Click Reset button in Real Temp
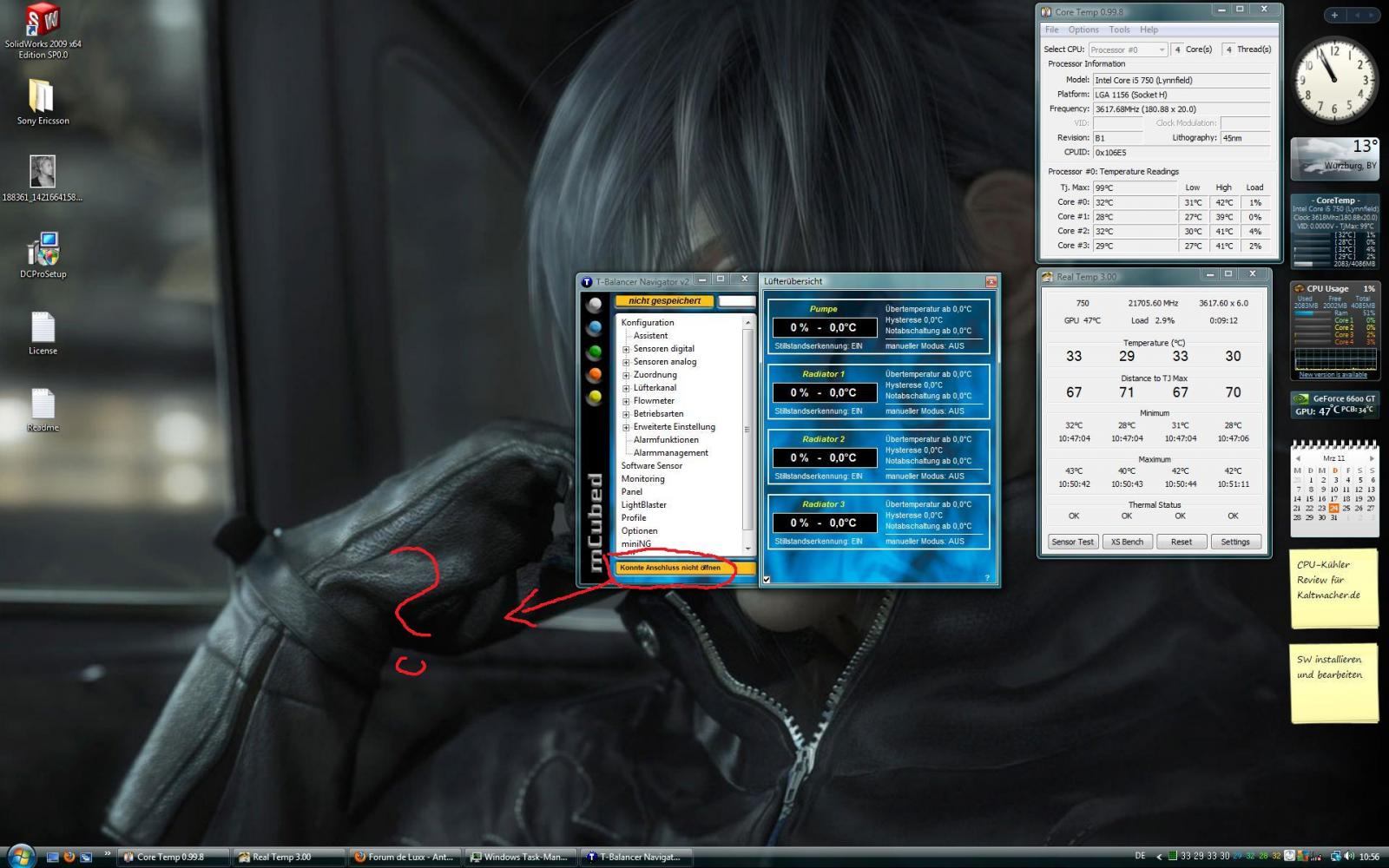The height and width of the screenshot is (868, 1389). click(1181, 542)
